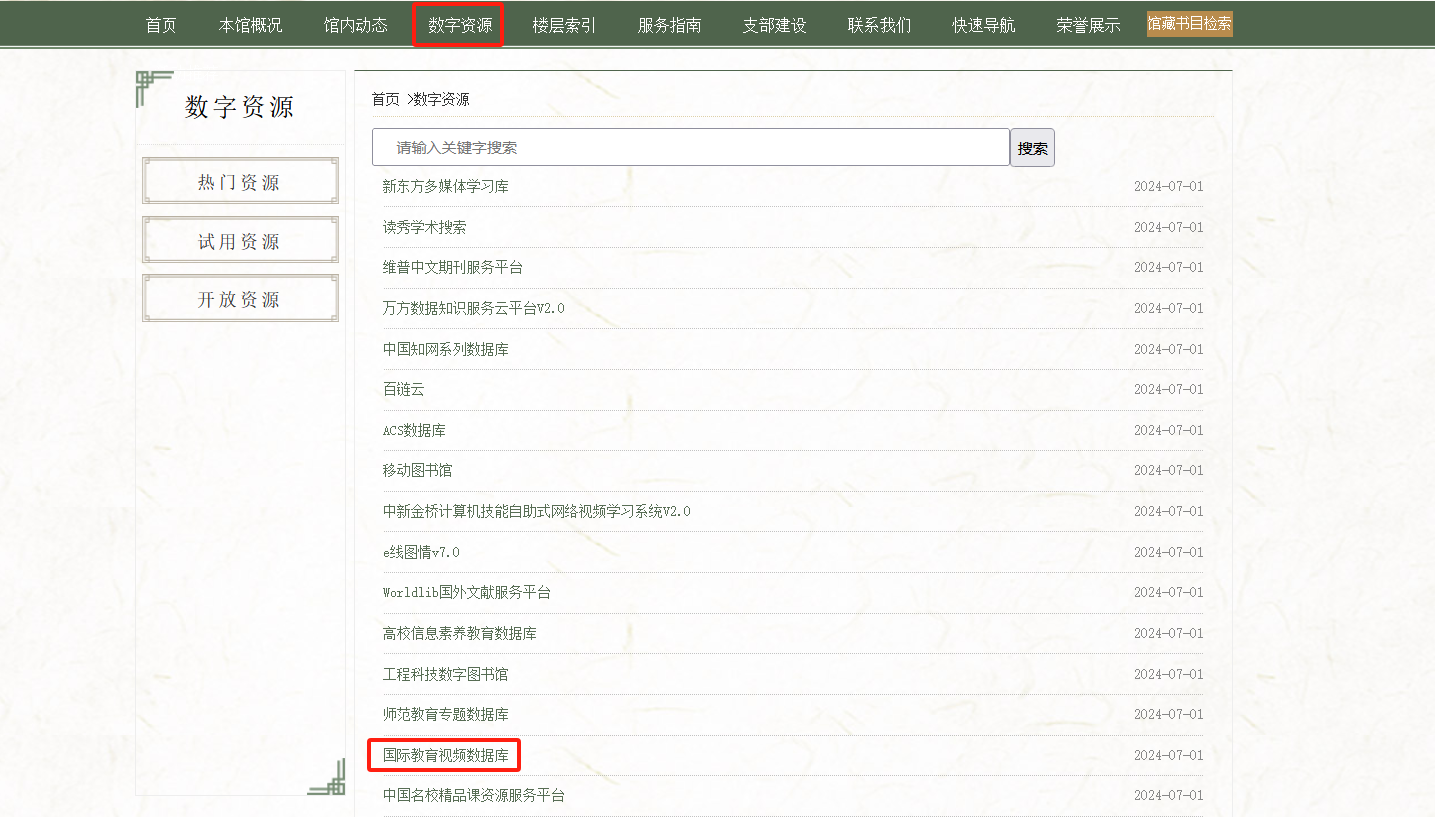Image resolution: width=1435 pixels, height=817 pixels.
Task: Go to 馆内动态 in top navigation
Action: 356,25
